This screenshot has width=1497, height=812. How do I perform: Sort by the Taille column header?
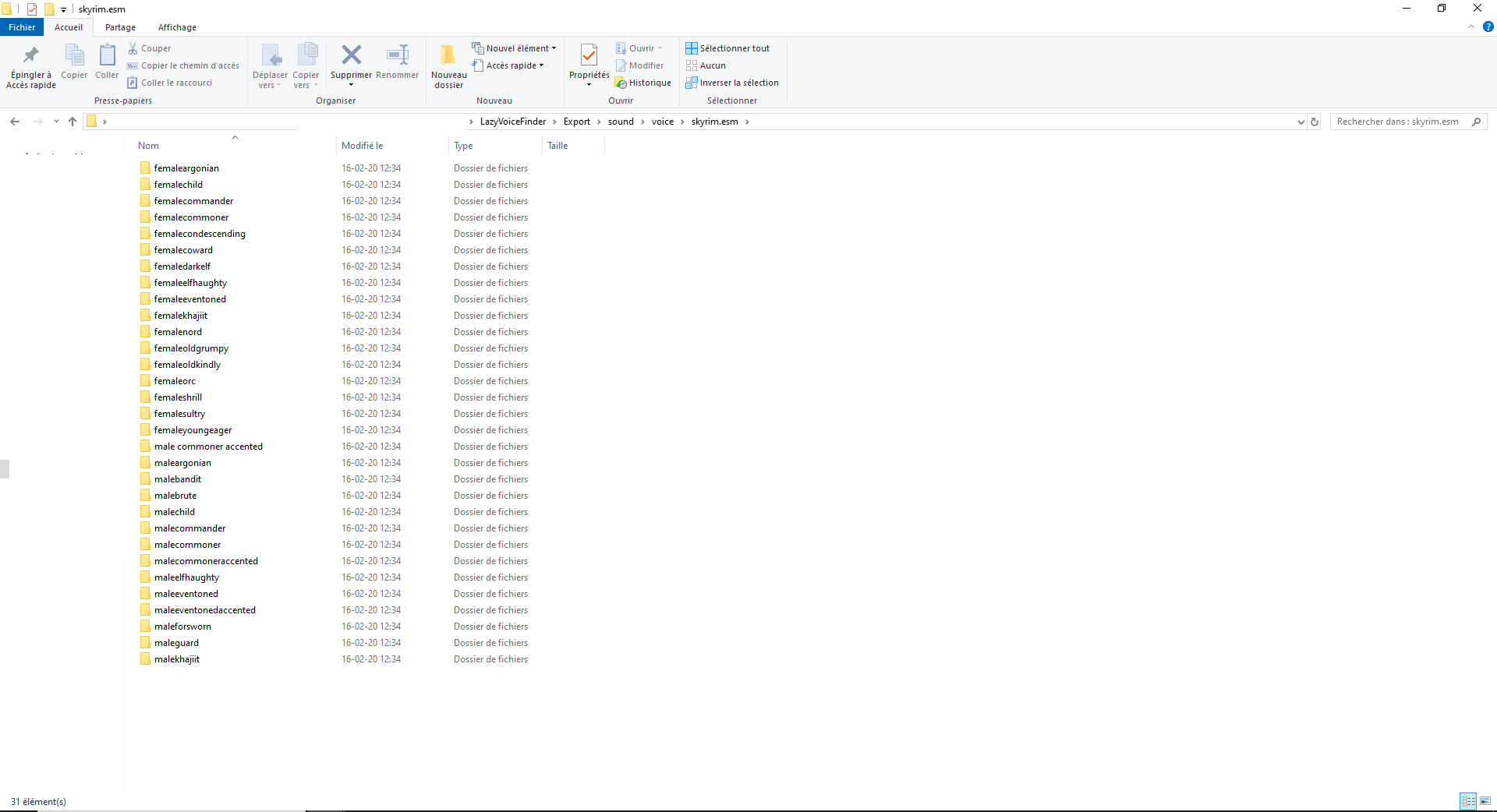click(x=557, y=146)
